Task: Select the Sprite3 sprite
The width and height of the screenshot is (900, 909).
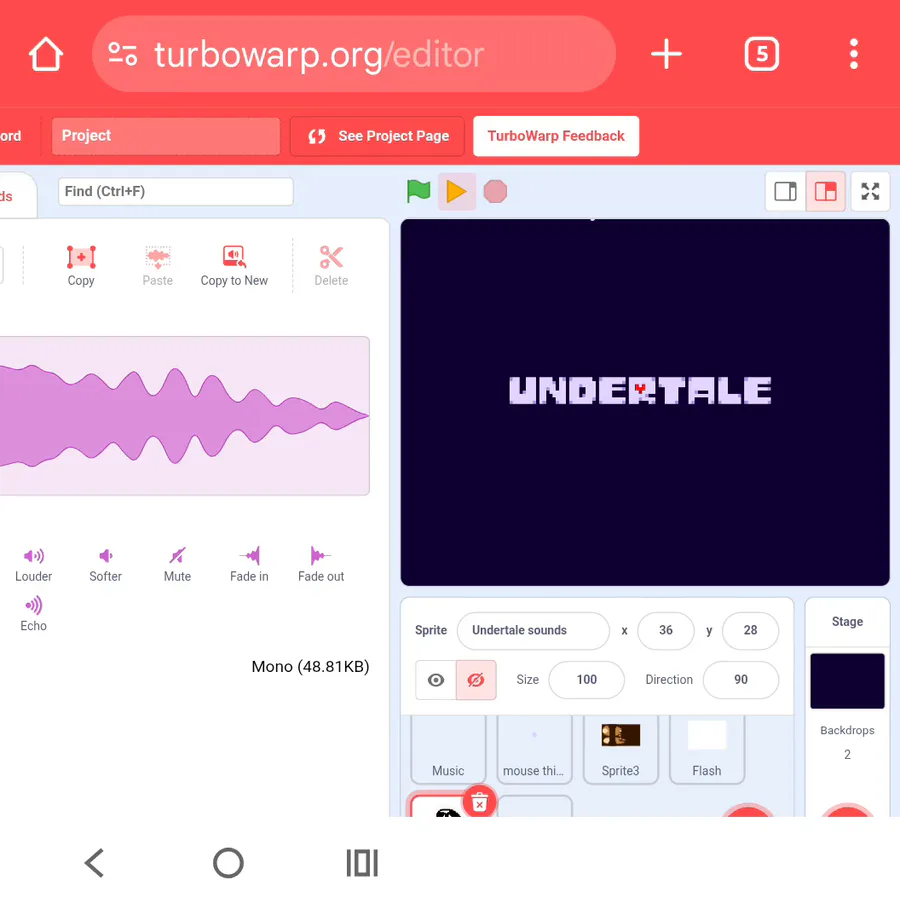Action: [620, 749]
